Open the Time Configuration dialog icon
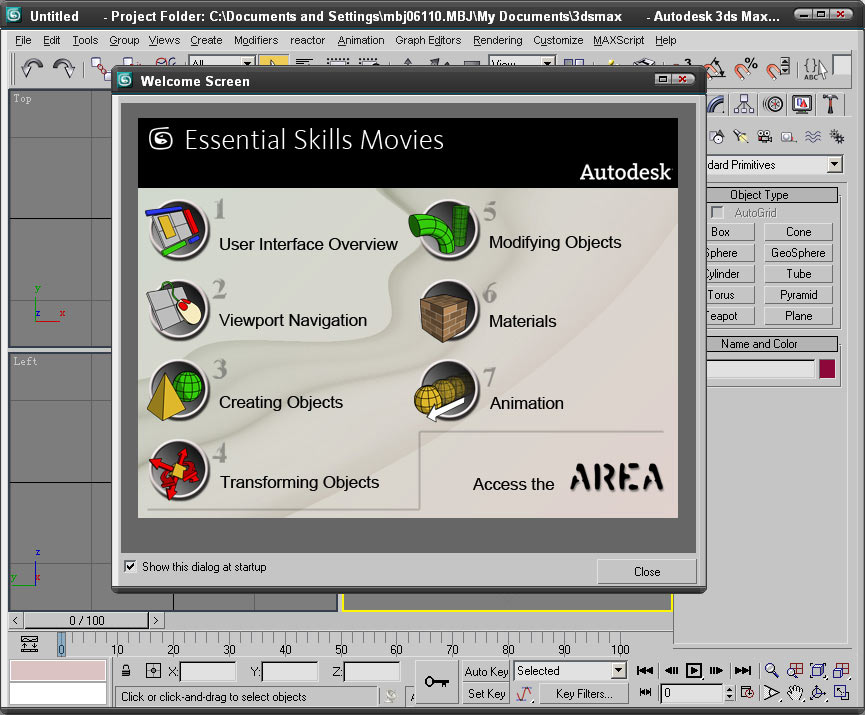The height and width of the screenshot is (715, 865). (x=747, y=693)
